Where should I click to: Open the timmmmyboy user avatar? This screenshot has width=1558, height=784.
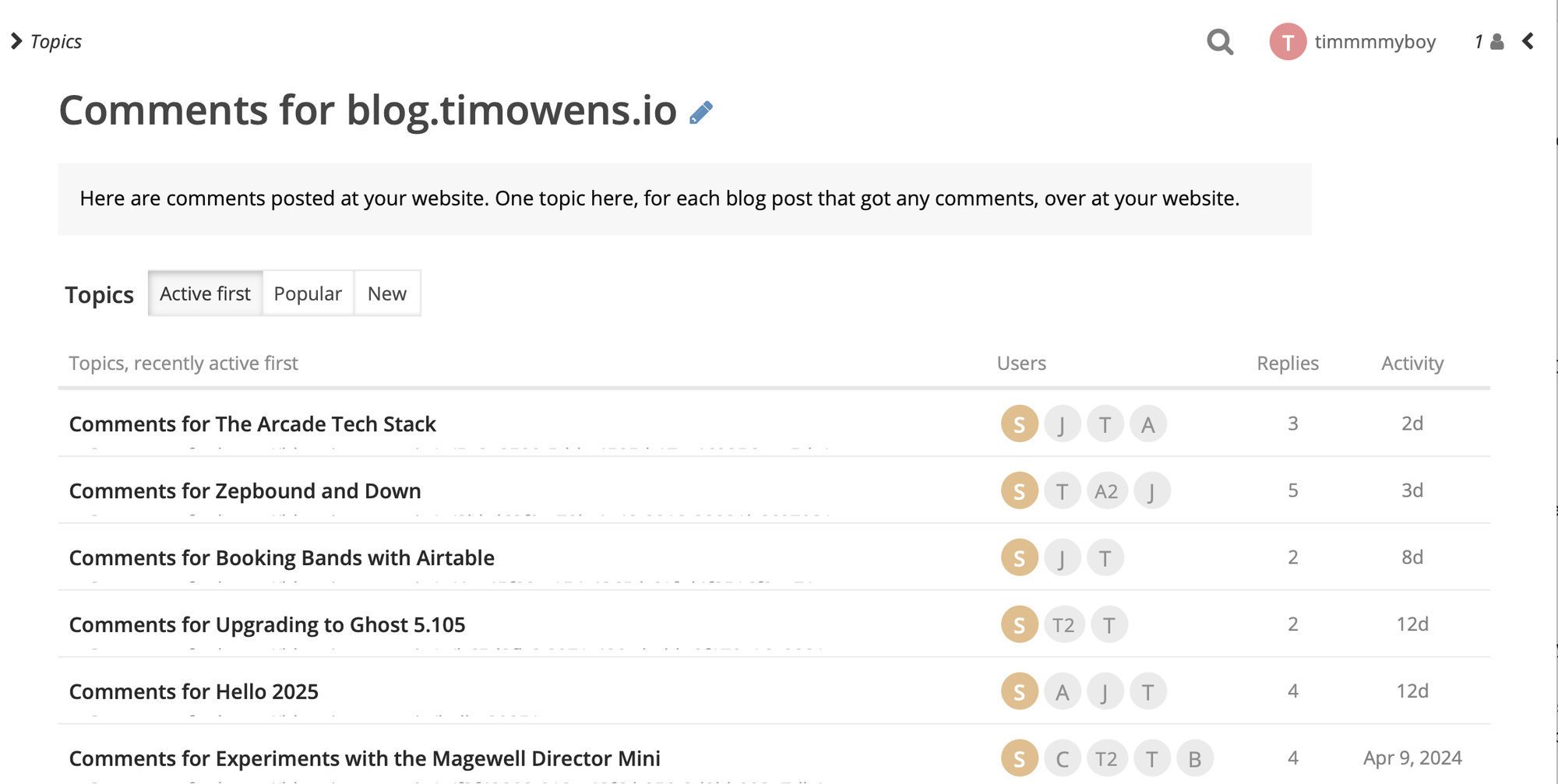click(1288, 41)
